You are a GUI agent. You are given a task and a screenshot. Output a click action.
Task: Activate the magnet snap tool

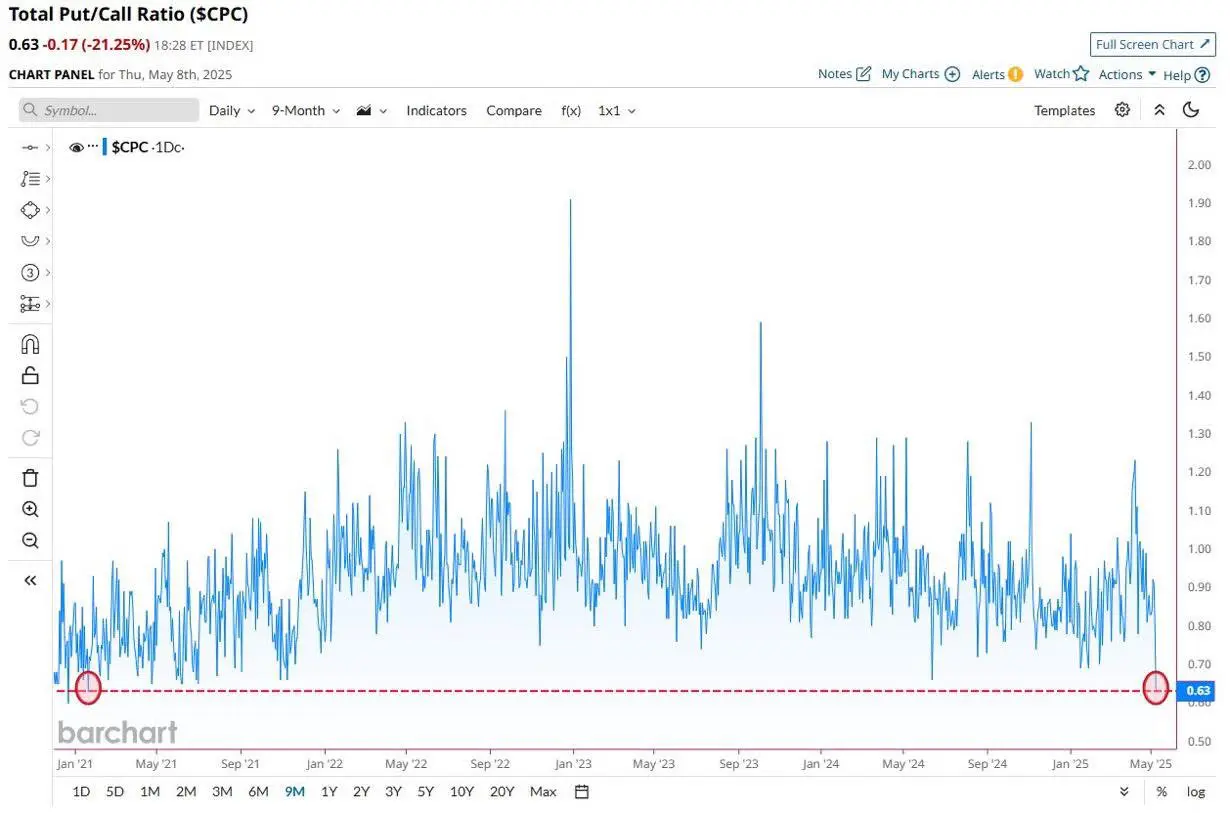pyautogui.click(x=30, y=345)
